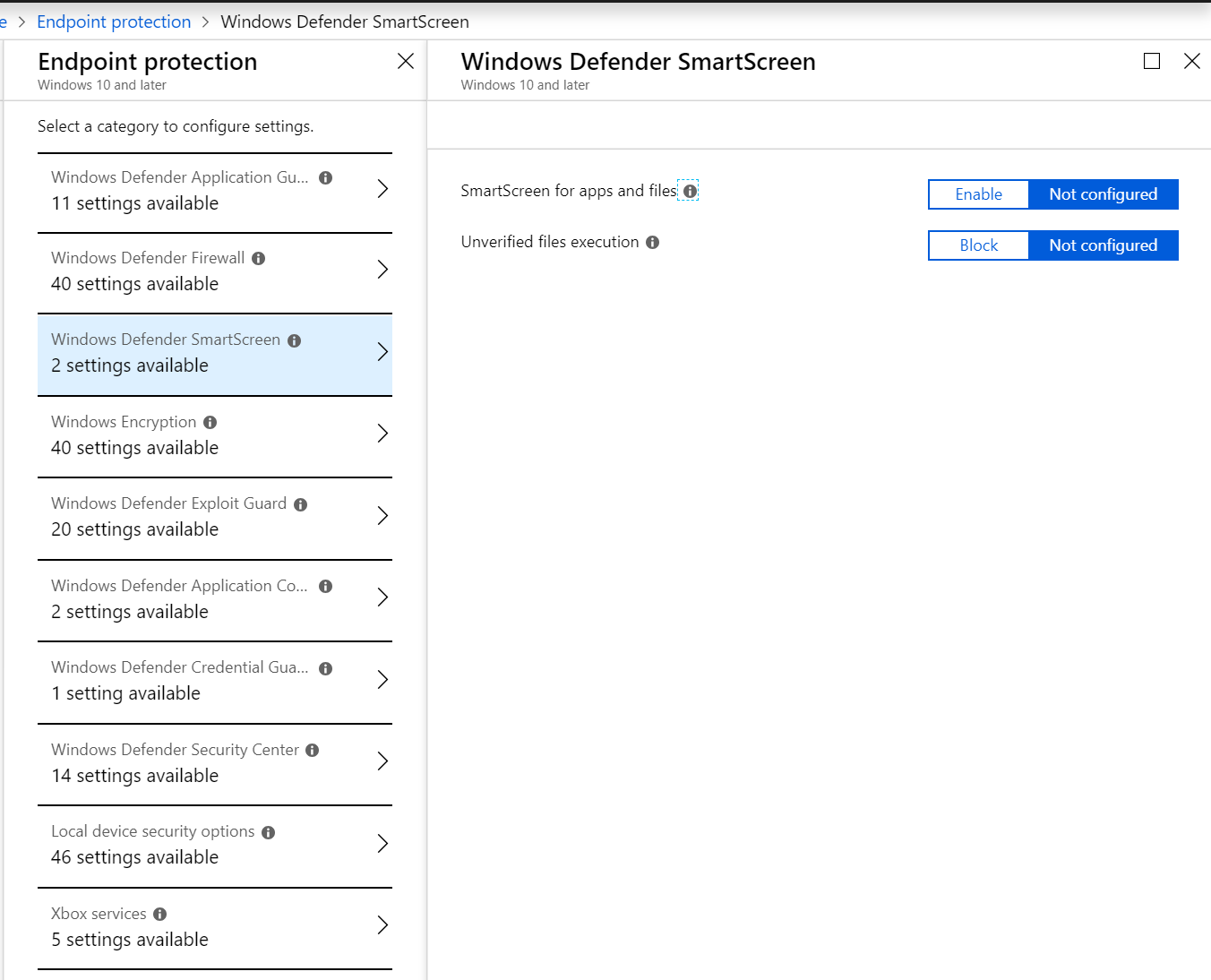Close the Endpoint protection blade
The height and width of the screenshot is (980, 1211).
pyautogui.click(x=406, y=61)
